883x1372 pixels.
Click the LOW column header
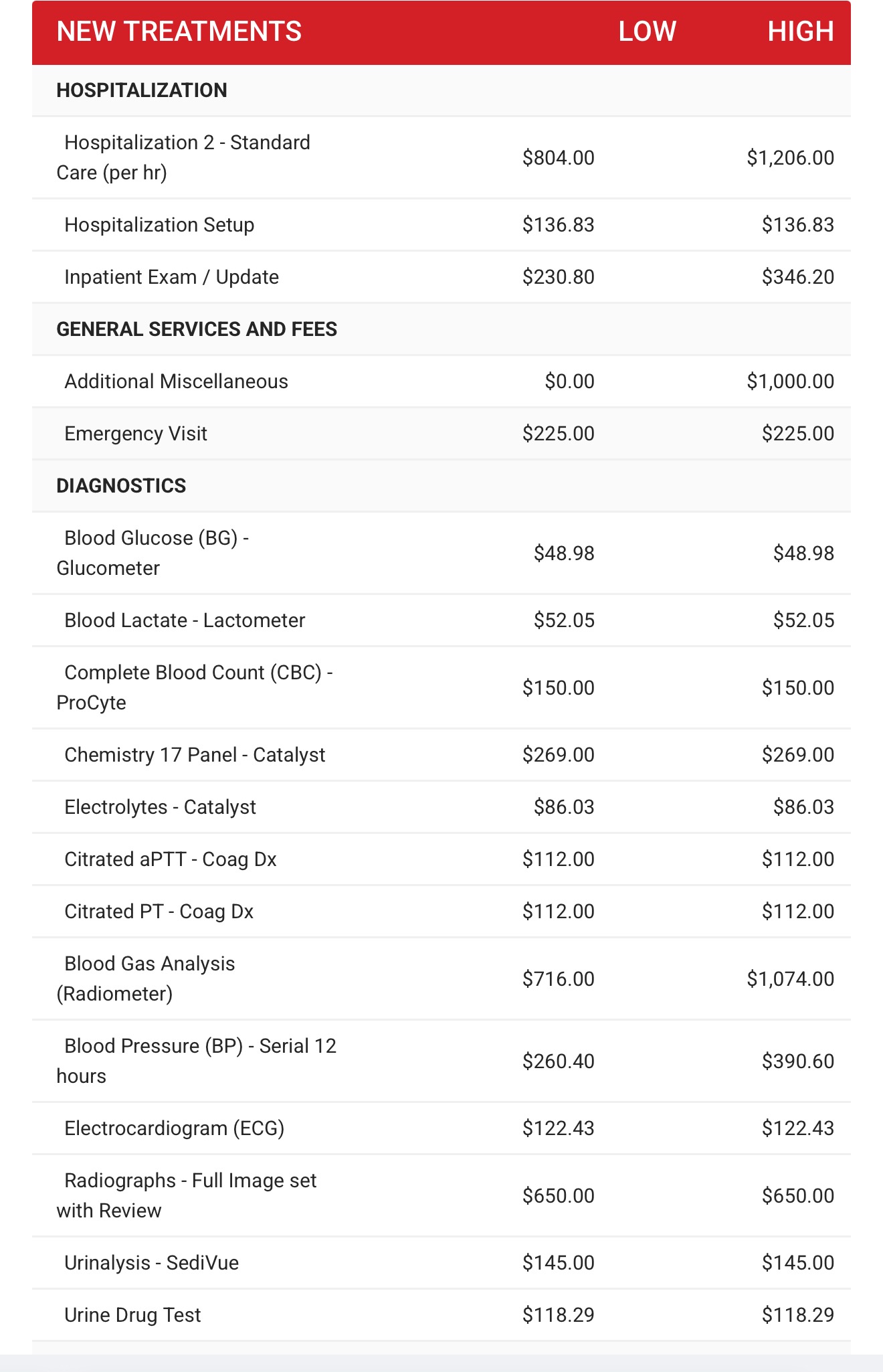pyautogui.click(x=646, y=31)
